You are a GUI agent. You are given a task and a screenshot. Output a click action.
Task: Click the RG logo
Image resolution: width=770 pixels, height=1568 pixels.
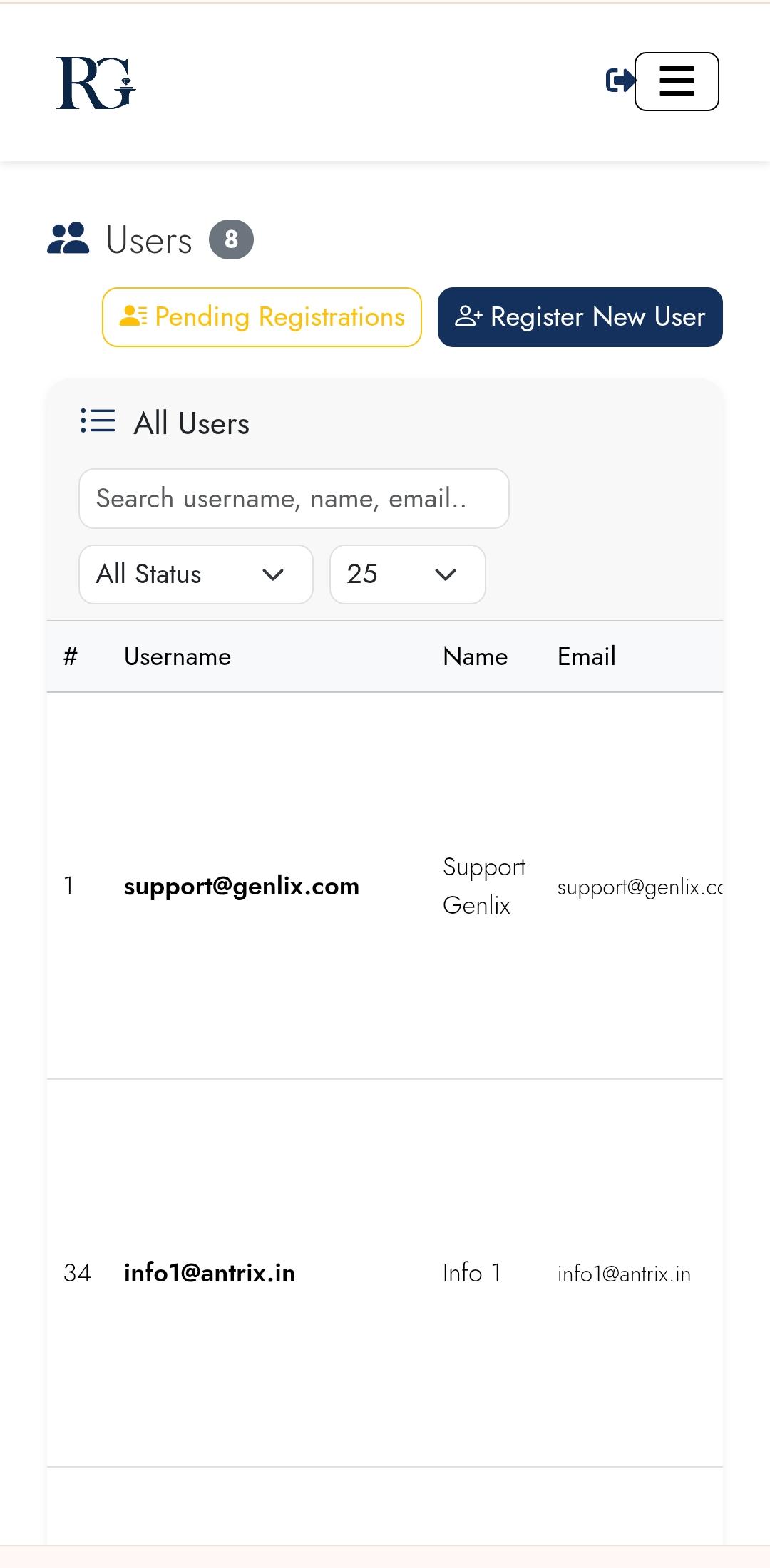[x=96, y=83]
